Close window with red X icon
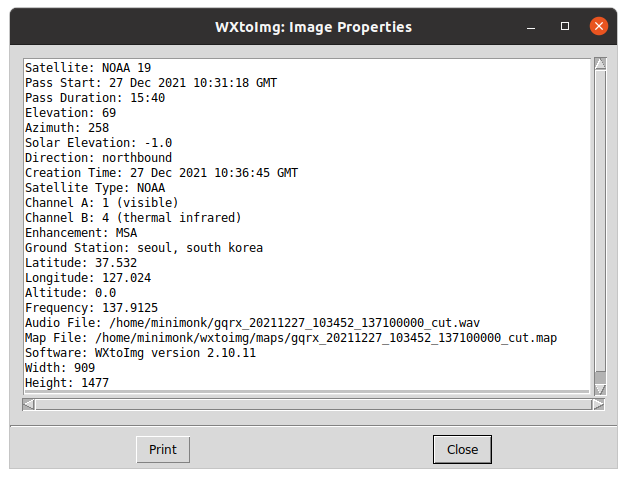This screenshot has width=627, height=478. (599, 26)
